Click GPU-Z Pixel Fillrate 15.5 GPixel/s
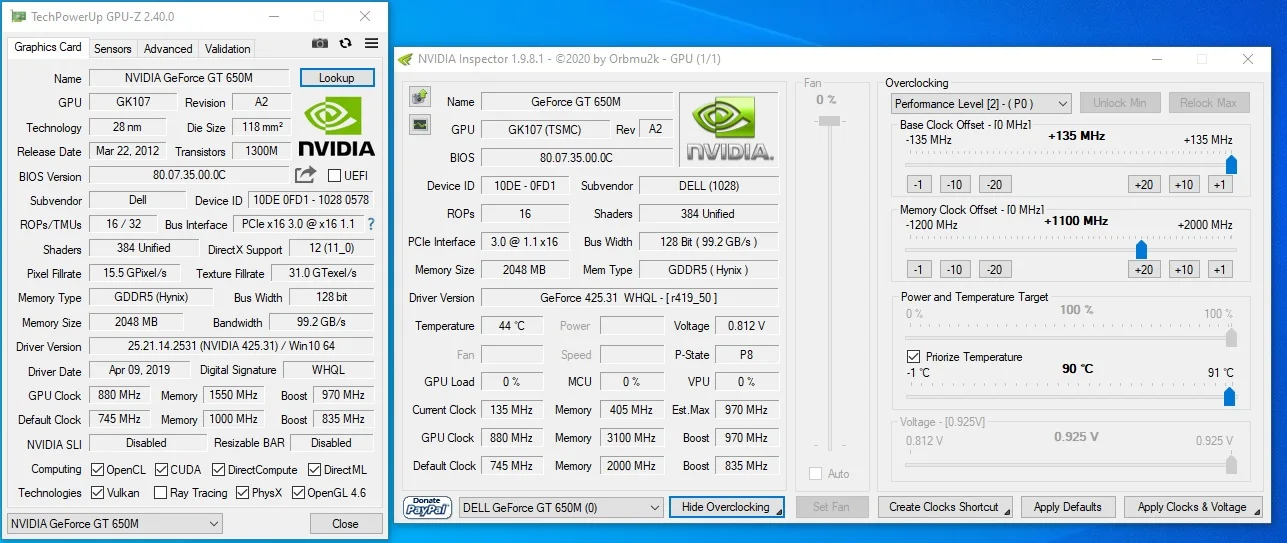Image resolution: width=1287 pixels, height=543 pixels. click(x=135, y=273)
